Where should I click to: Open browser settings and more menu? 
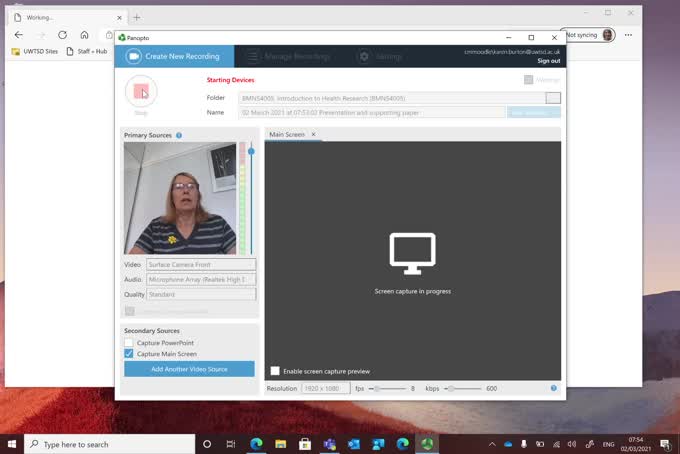629,34
